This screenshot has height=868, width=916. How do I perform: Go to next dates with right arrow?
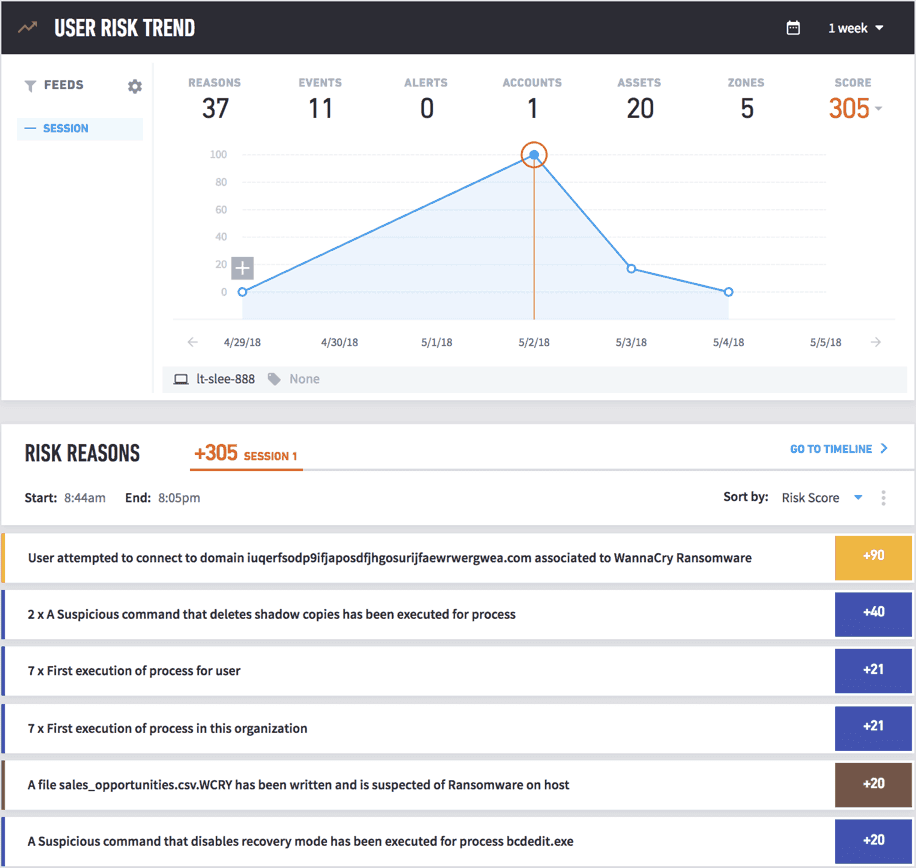[x=875, y=342]
